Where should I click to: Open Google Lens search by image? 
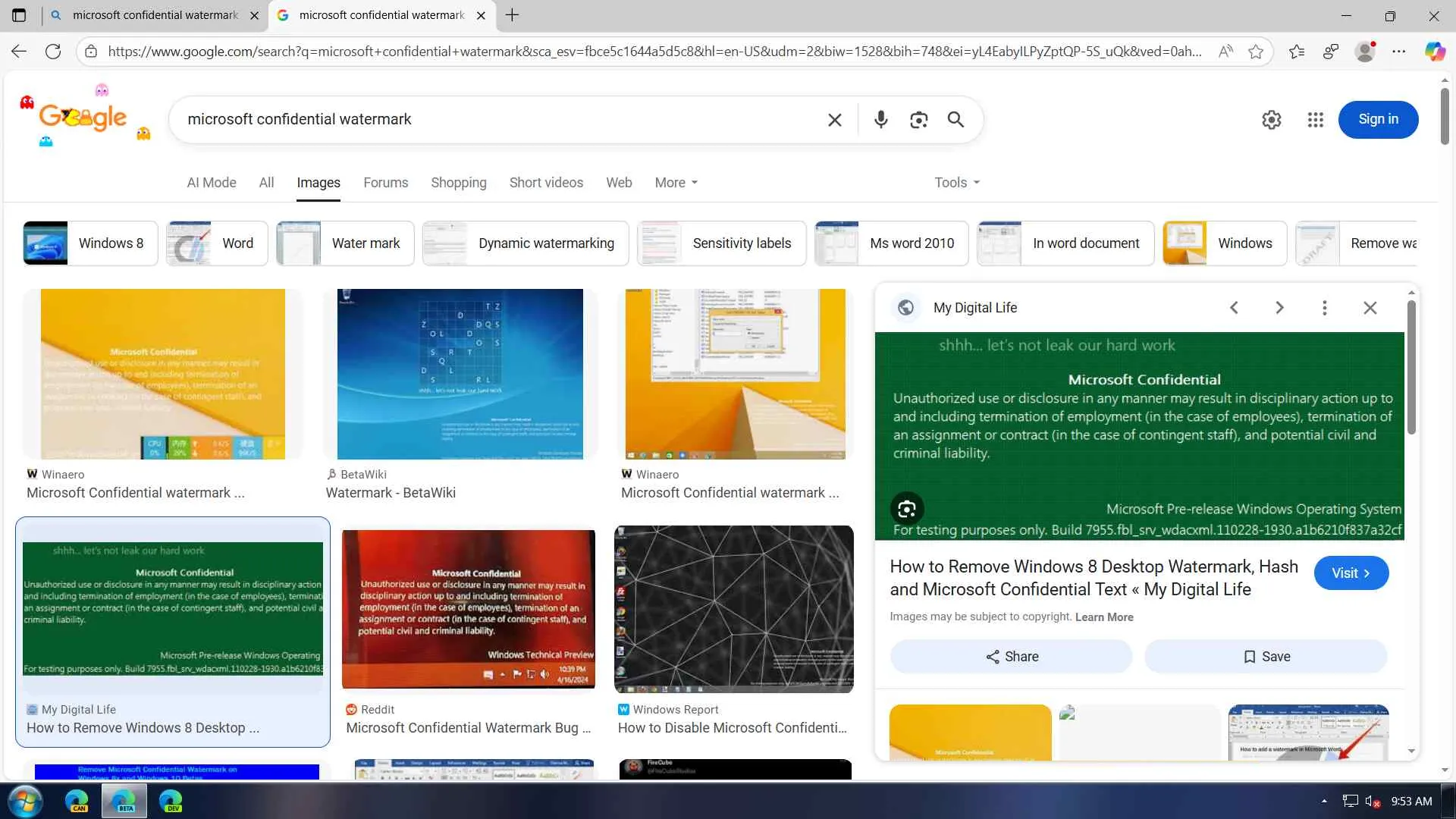pyautogui.click(x=918, y=120)
